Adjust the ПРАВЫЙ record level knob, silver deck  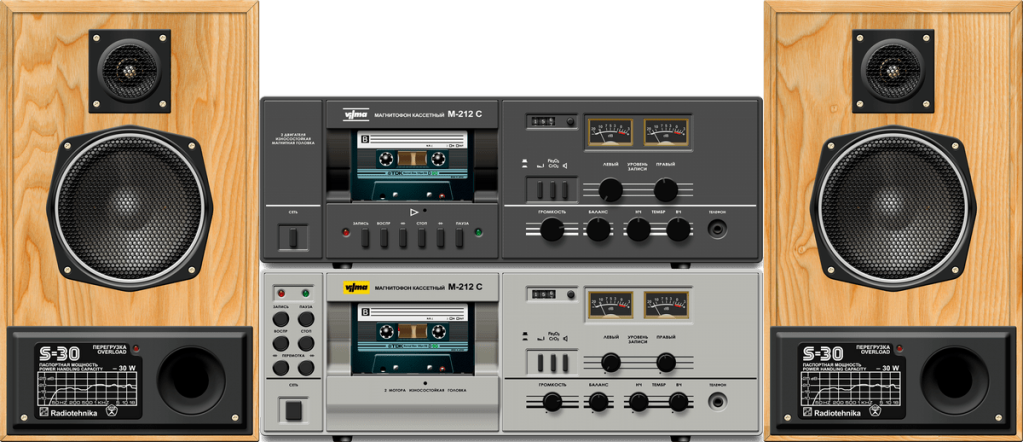[x=666, y=362]
